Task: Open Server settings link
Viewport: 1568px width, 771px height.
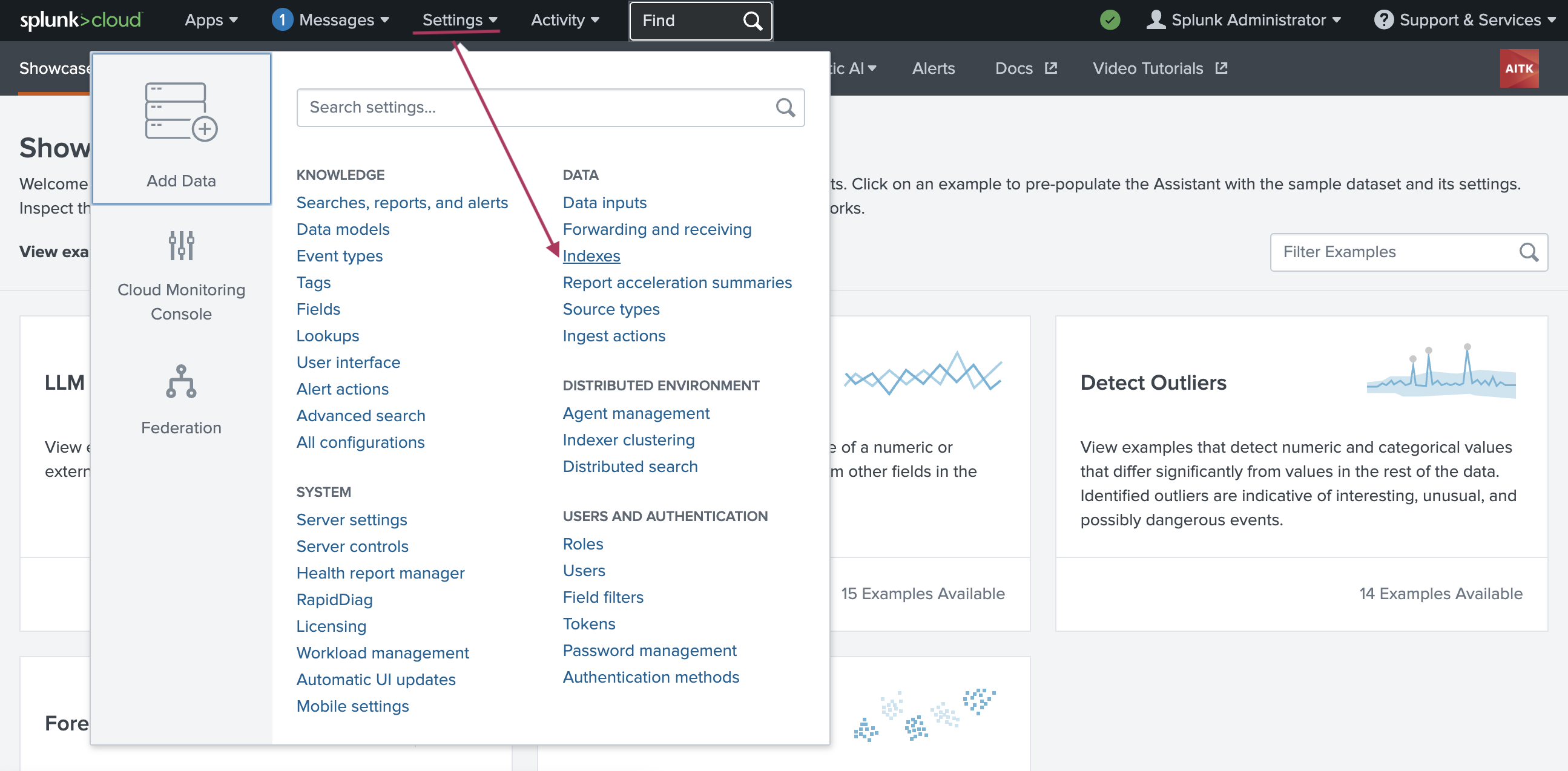Action: tap(352, 520)
